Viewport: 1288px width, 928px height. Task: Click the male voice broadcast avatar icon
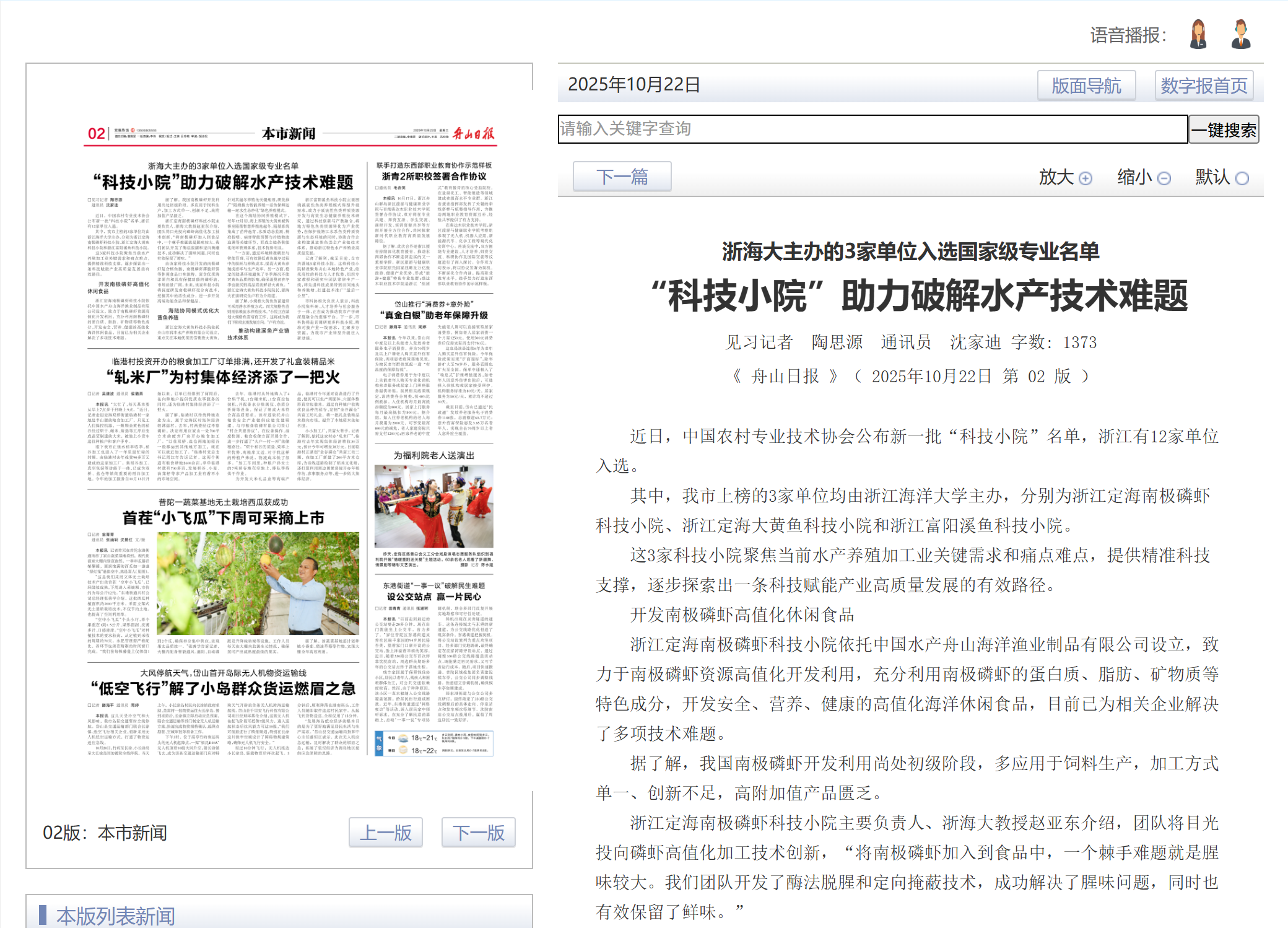tap(1240, 34)
